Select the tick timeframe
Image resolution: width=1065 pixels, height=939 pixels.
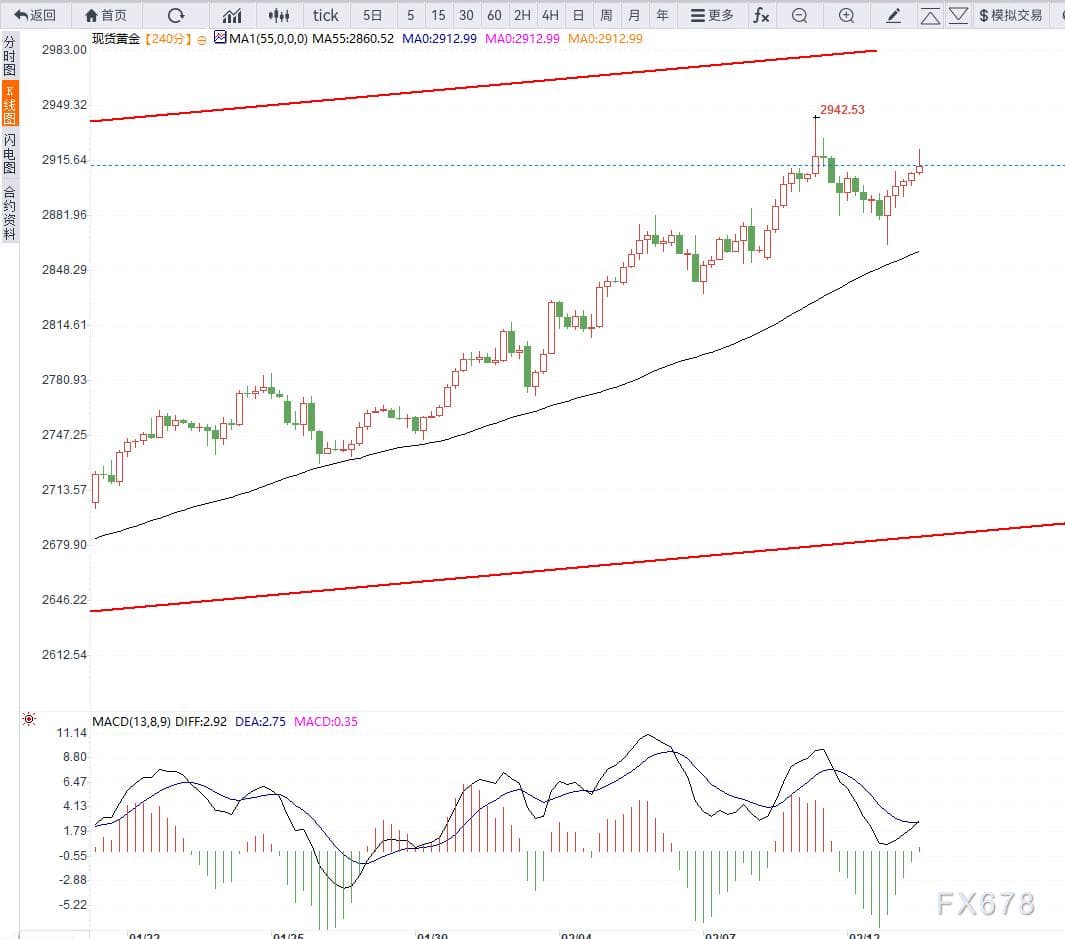[325, 15]
